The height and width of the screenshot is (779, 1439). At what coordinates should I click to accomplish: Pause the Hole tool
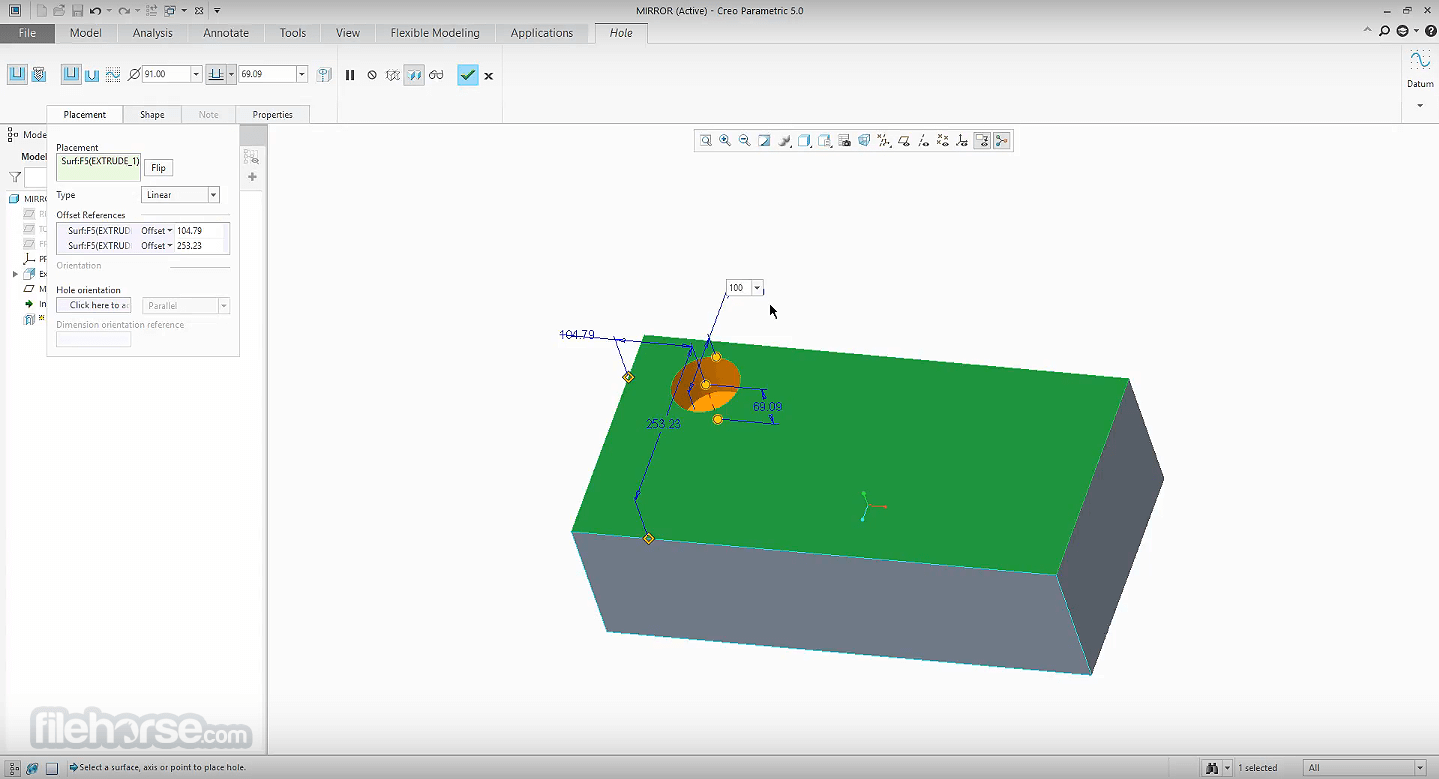click(x=350, y=75)
